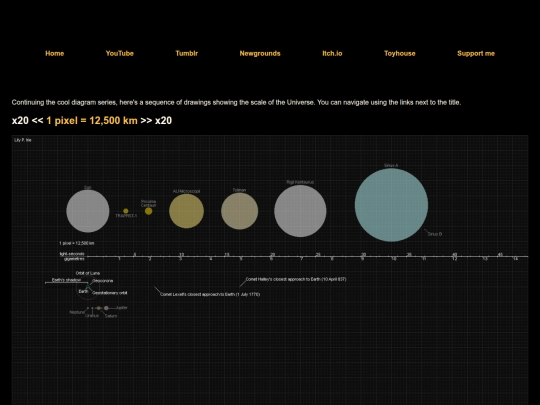The image size is (540, 405).
Task: Click the Support me link
Action: click(x=476, y=53)
